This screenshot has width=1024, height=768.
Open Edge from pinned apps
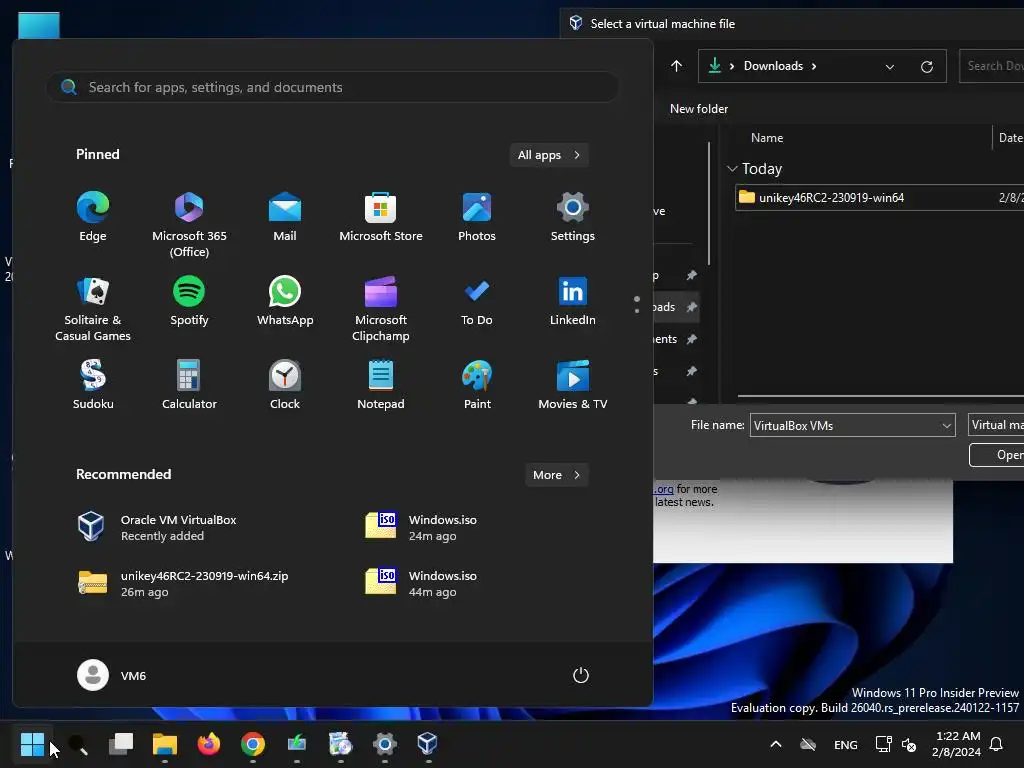point(93,217)
